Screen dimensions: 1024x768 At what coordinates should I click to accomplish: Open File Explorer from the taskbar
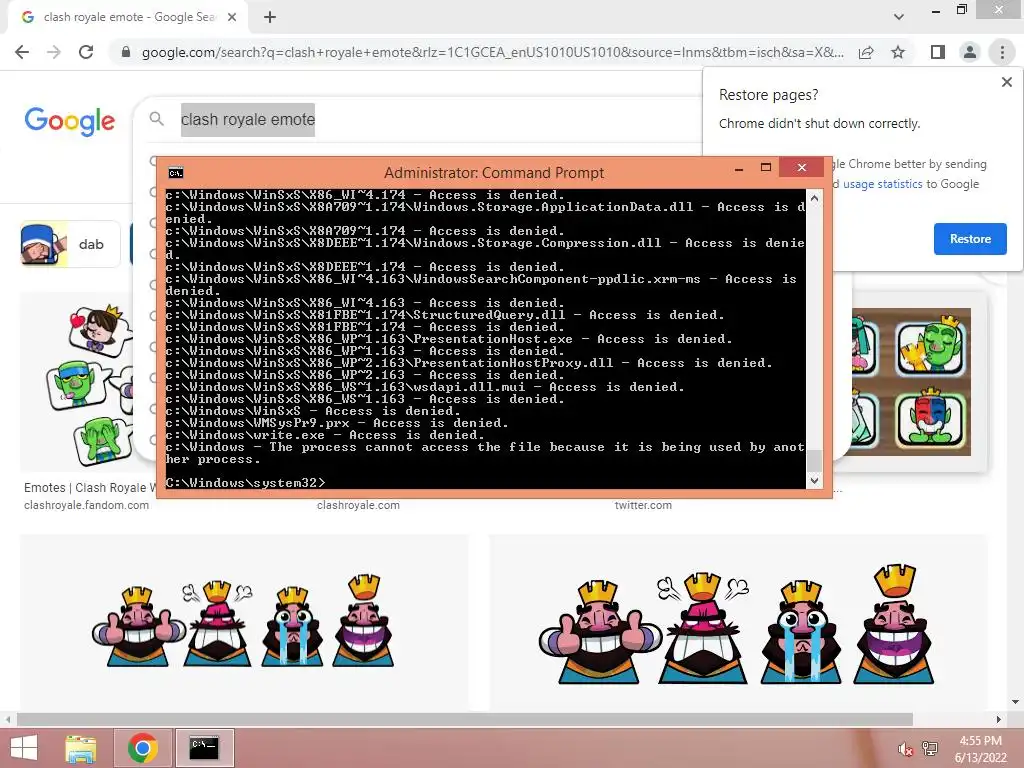click(81, 748)
